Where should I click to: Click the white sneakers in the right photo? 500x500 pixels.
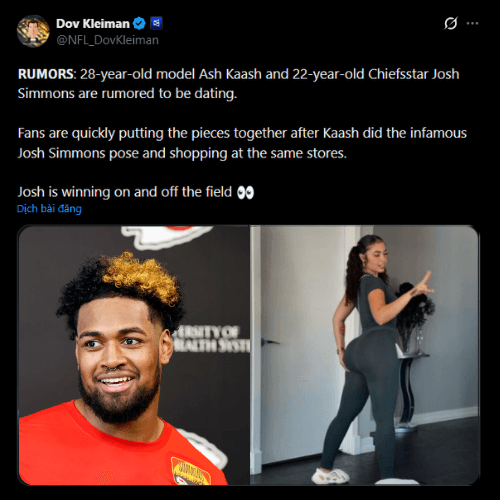click(331, 475)
